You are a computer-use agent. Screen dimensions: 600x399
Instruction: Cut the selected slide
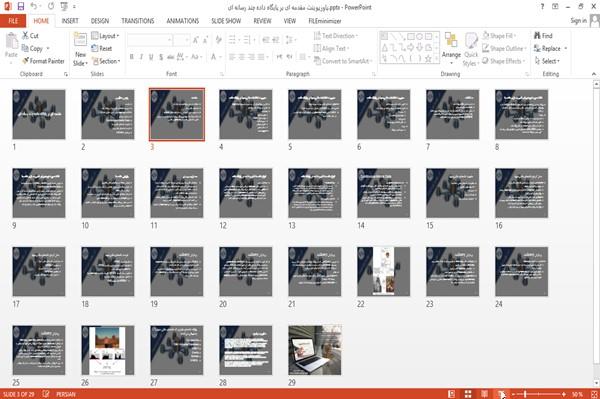point(30,36)
